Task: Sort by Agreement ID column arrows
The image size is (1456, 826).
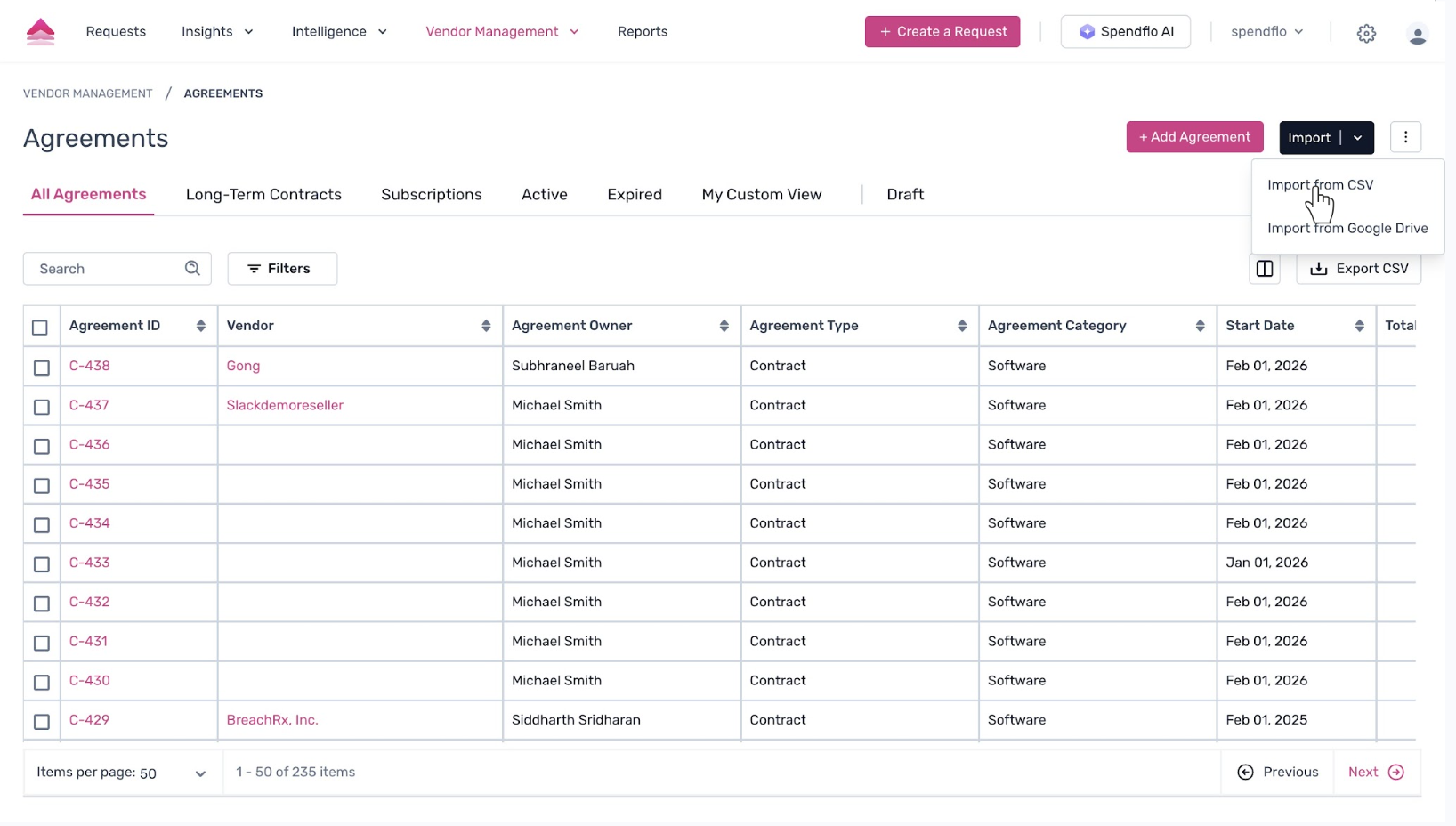Action: 200,326
